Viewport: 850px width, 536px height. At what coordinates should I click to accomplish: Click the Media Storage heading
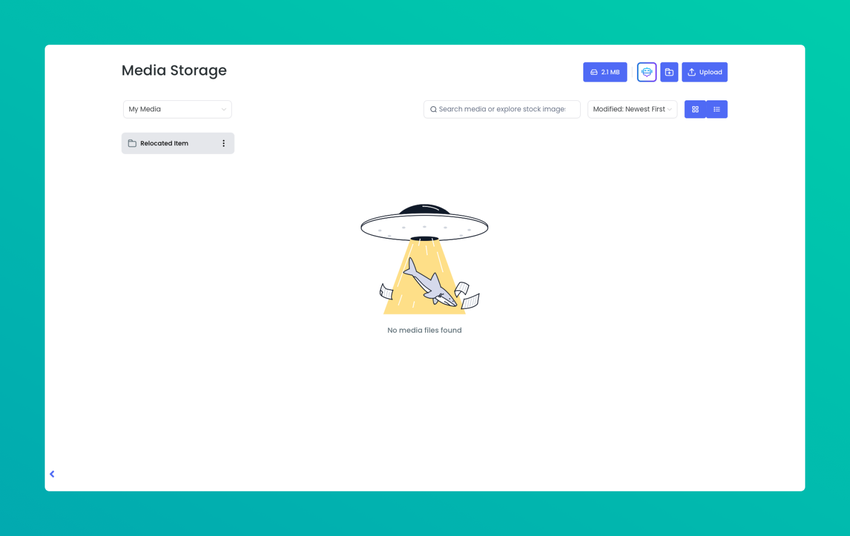pos(174,70)
